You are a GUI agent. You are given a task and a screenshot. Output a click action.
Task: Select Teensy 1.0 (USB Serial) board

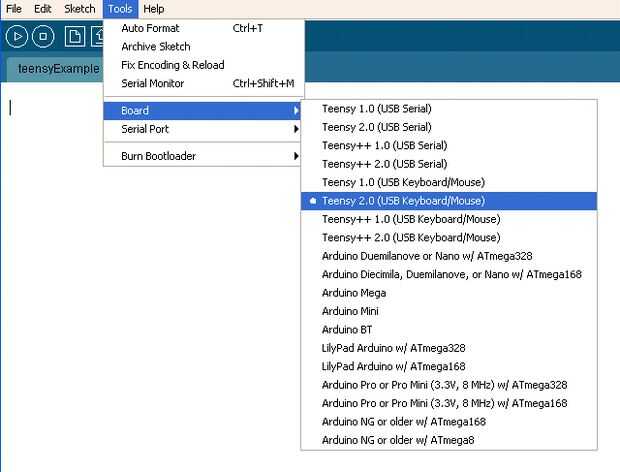click(x=449, y=109)
